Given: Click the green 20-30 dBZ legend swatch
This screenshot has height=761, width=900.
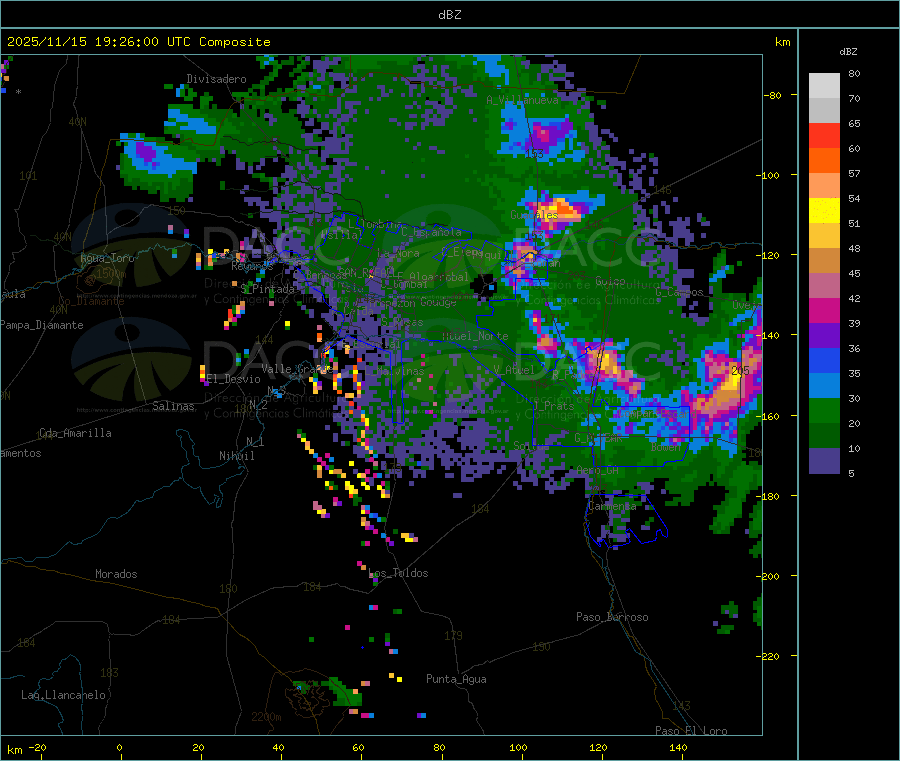Looking at the screenshot, I should (x=824, y=410).
